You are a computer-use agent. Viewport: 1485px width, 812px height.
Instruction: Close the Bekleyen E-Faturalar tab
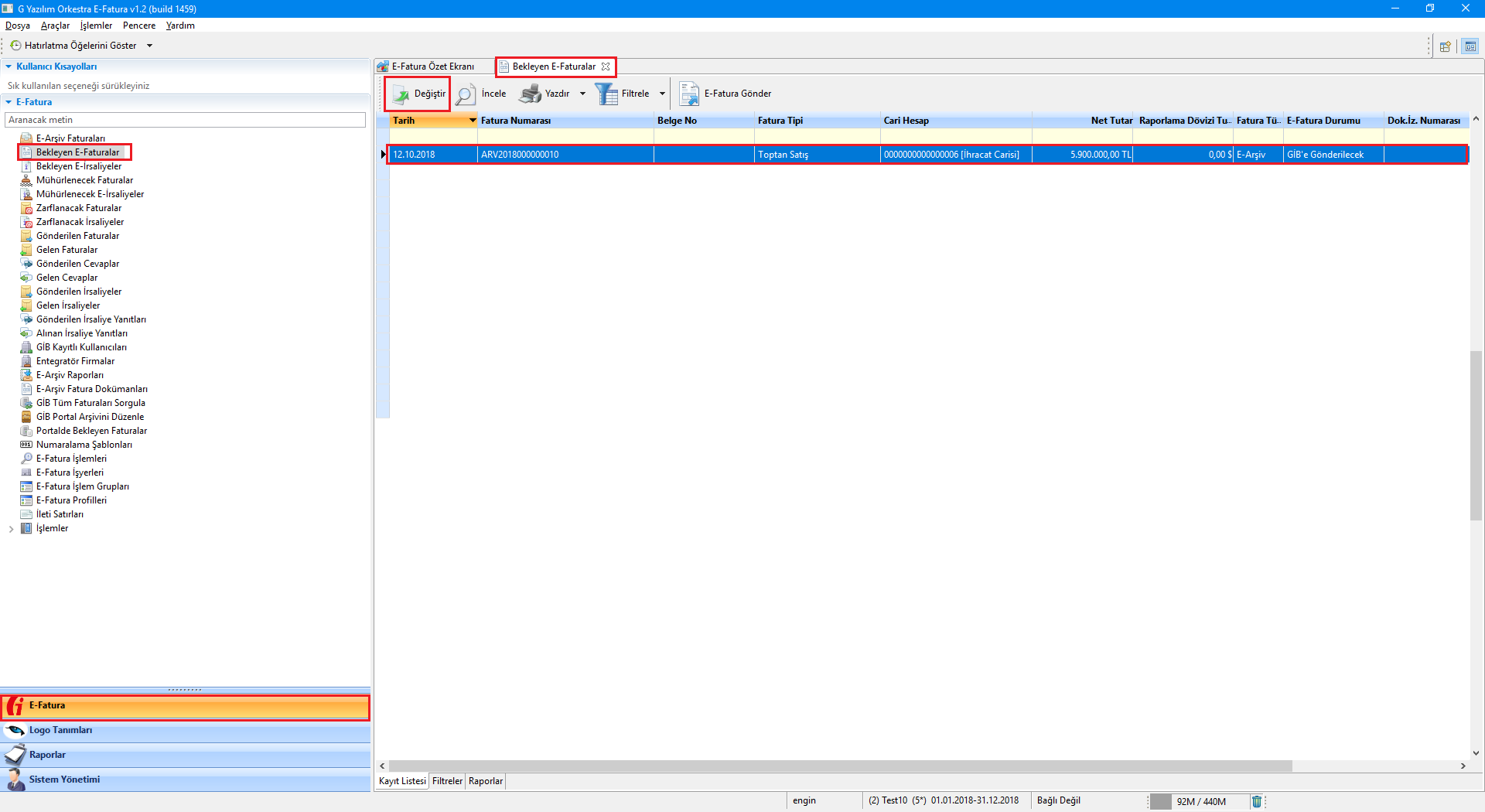606,67
